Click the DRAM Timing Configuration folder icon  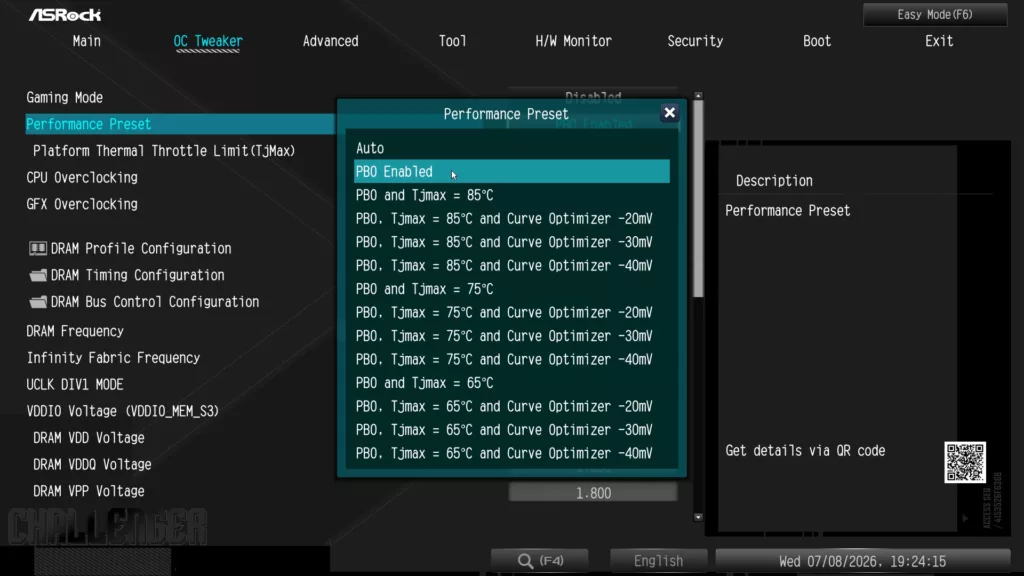click(38, 275)
